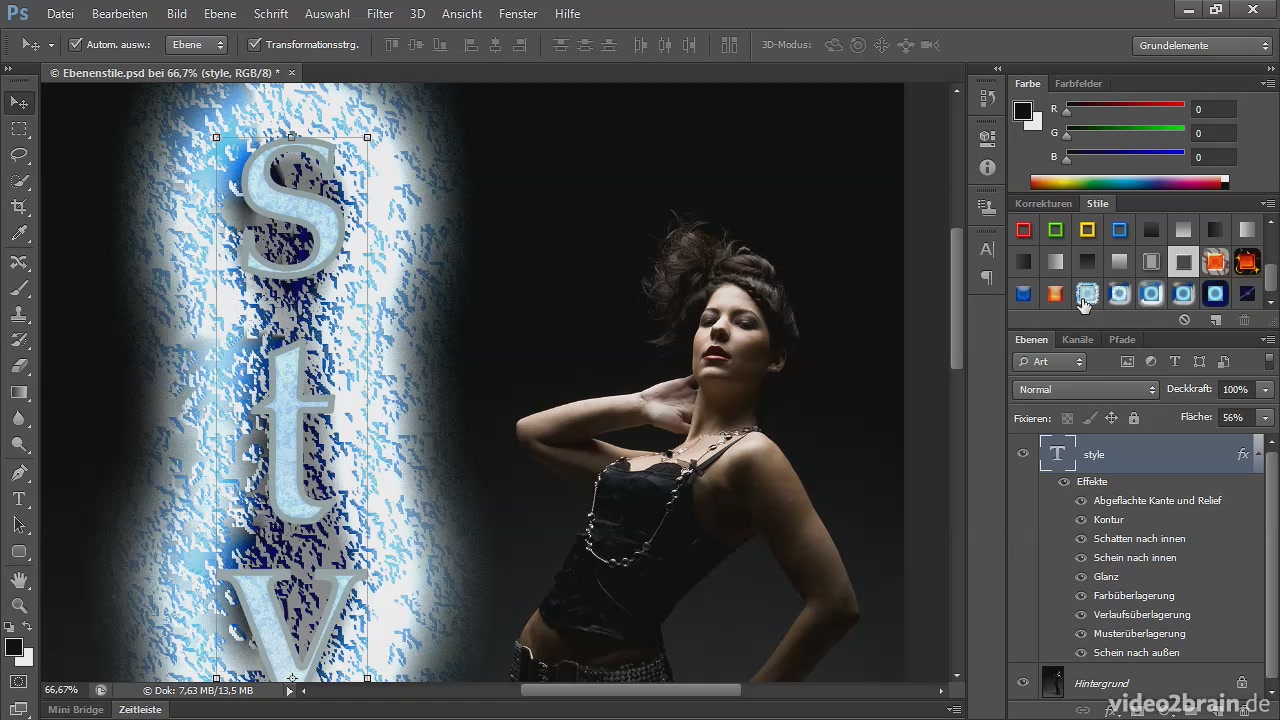Toggle Quick Mask mode icon
1280x720 pixels.
pos(19,682)
